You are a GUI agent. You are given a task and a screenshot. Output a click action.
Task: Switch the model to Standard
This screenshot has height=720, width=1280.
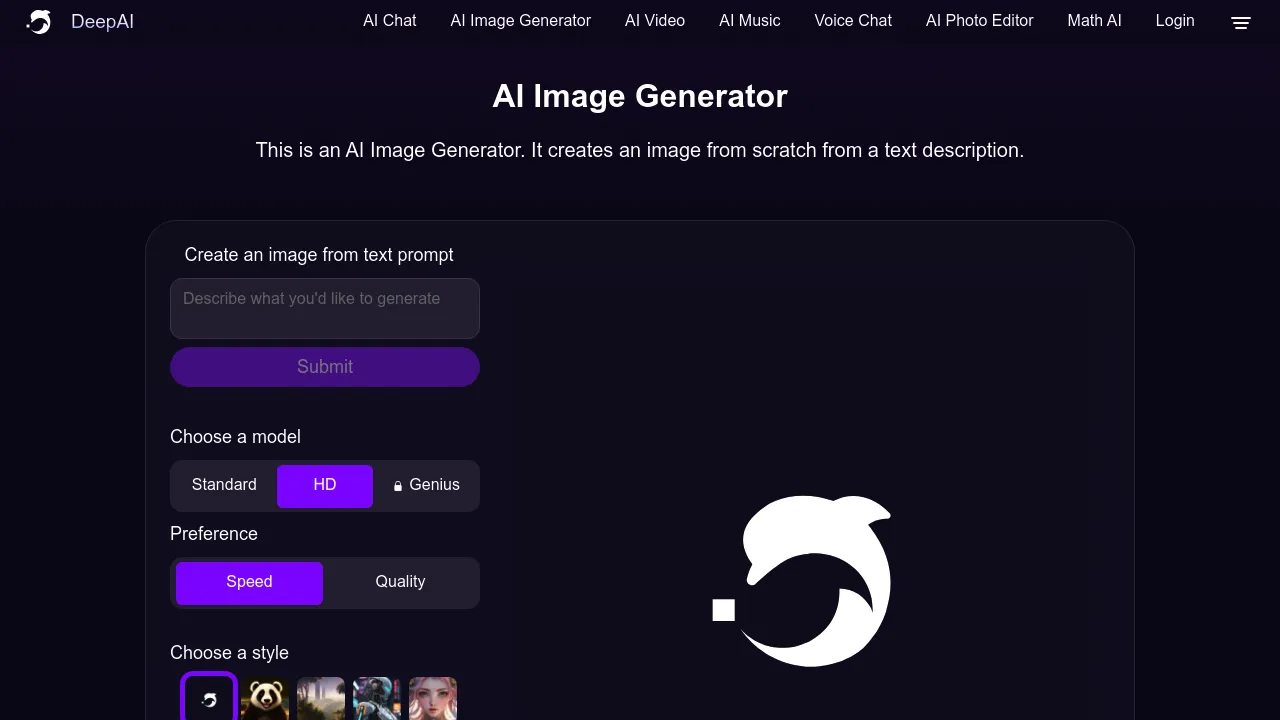click(224, 485)
